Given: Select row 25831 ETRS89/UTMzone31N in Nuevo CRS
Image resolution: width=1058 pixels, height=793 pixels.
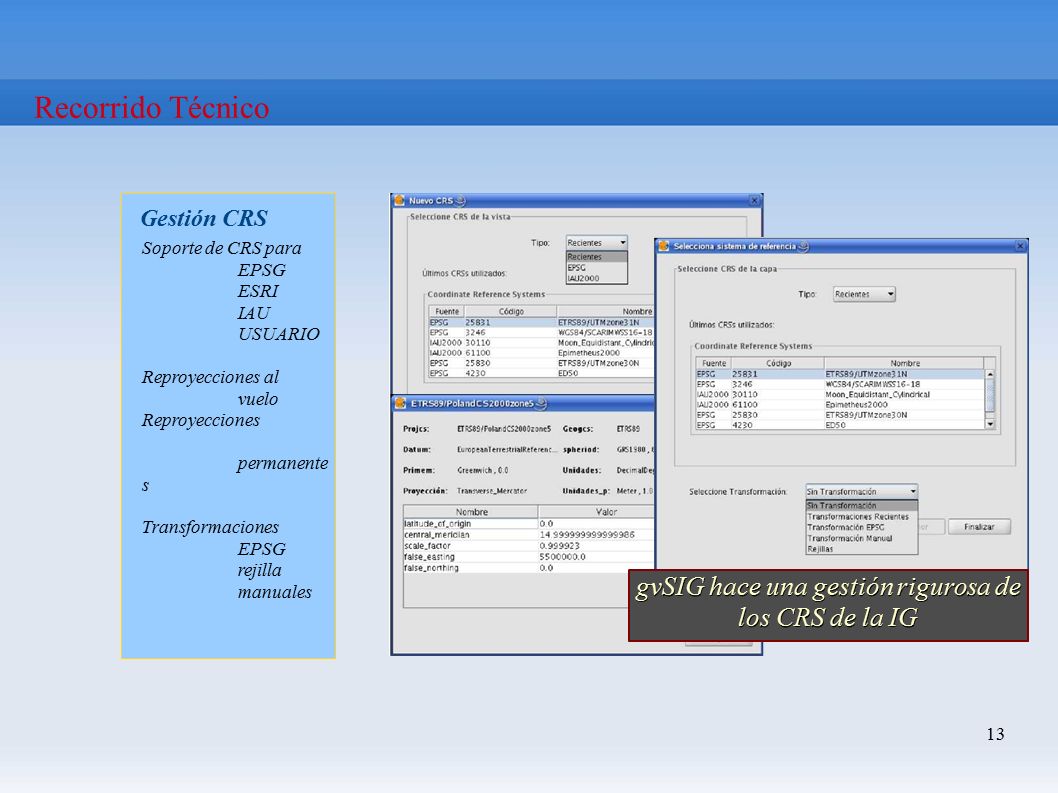Looking at the screenshot, I should tap(542, 323).
